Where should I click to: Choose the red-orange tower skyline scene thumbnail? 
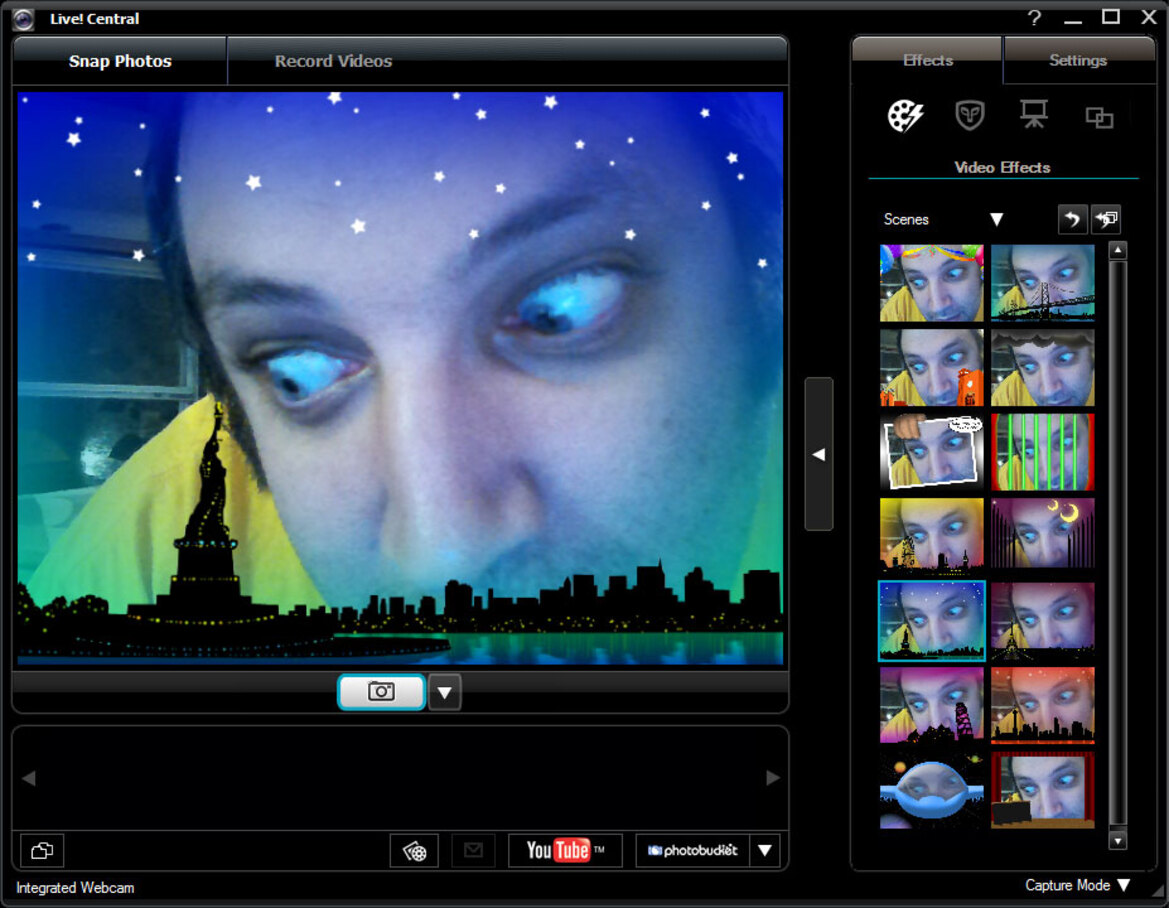pos(1042,706)
